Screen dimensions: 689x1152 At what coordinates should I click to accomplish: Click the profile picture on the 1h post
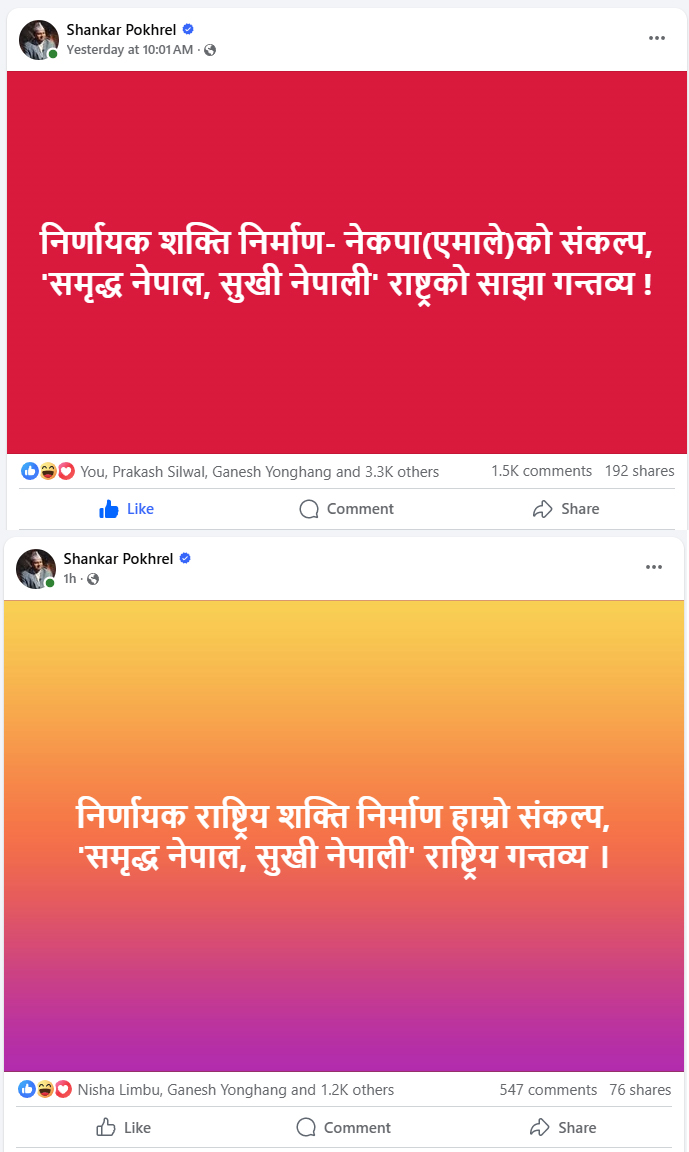pos(36,569)
